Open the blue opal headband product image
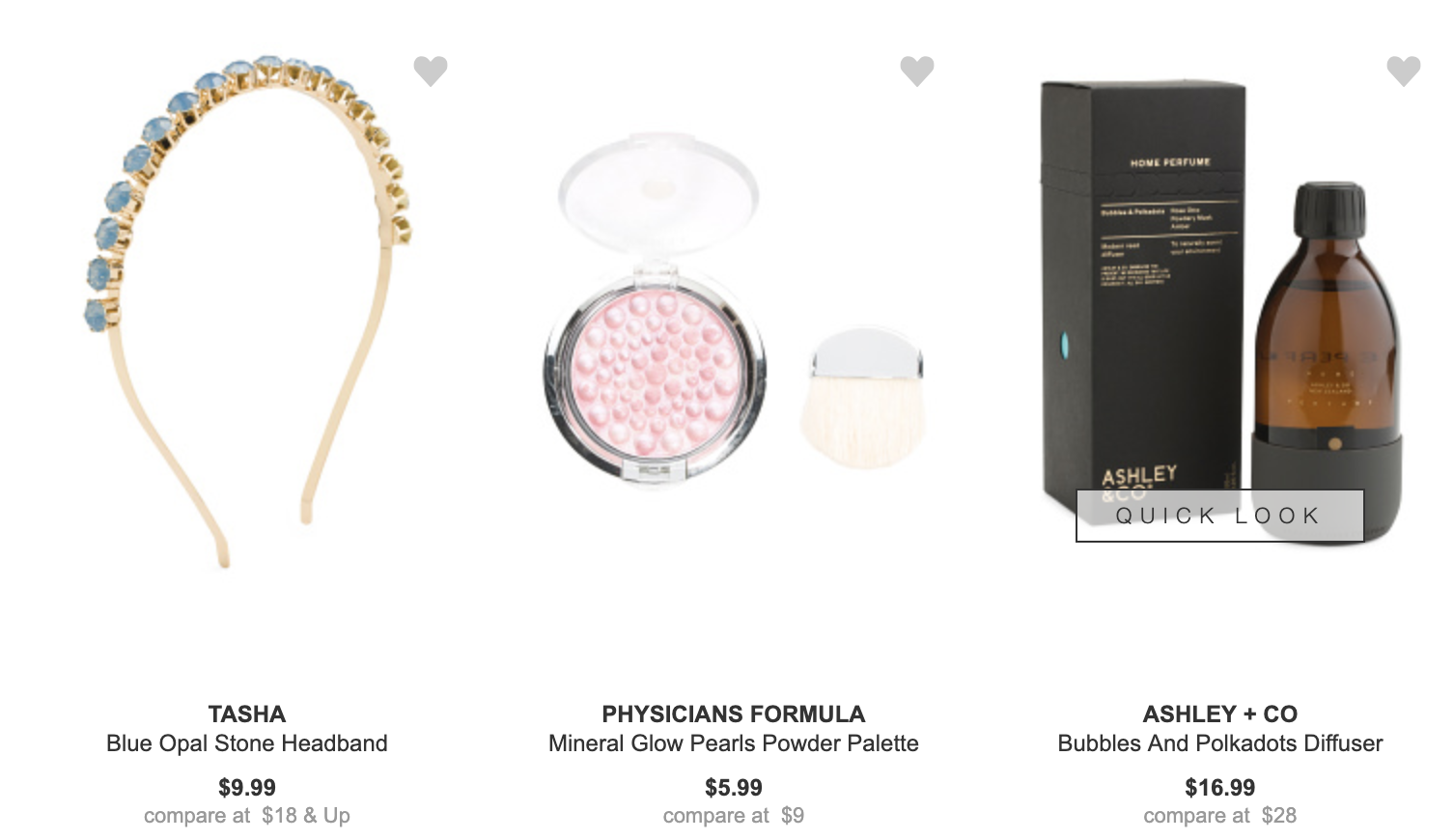 click(x=247, y=311)
